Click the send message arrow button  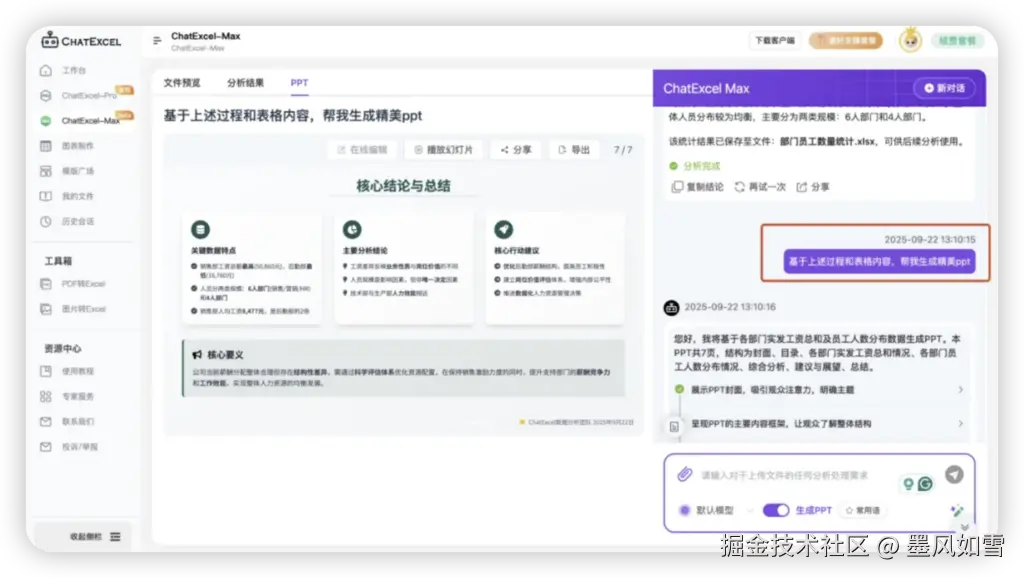tap(954, 475)
